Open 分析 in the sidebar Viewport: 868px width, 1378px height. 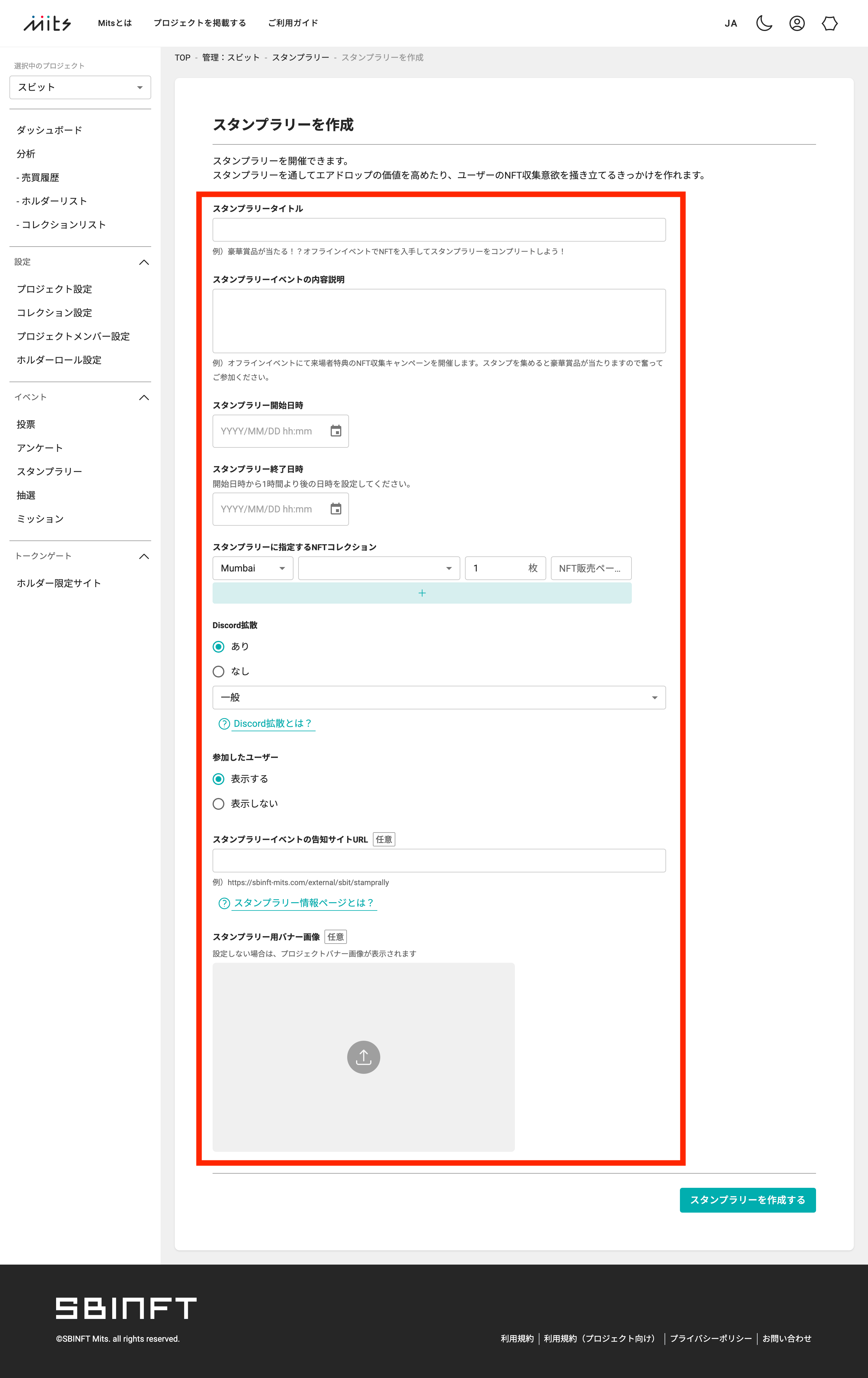(26, 153)
